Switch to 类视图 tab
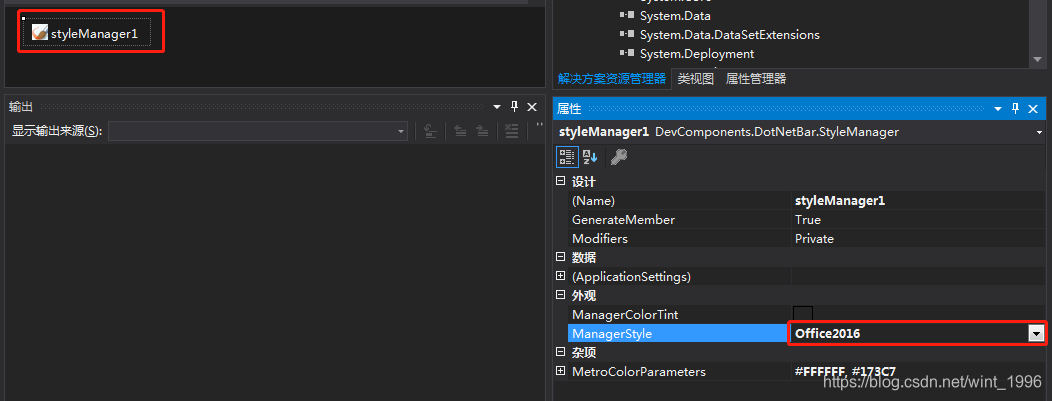The image size is (1052, 401). (x=695, y=79)
